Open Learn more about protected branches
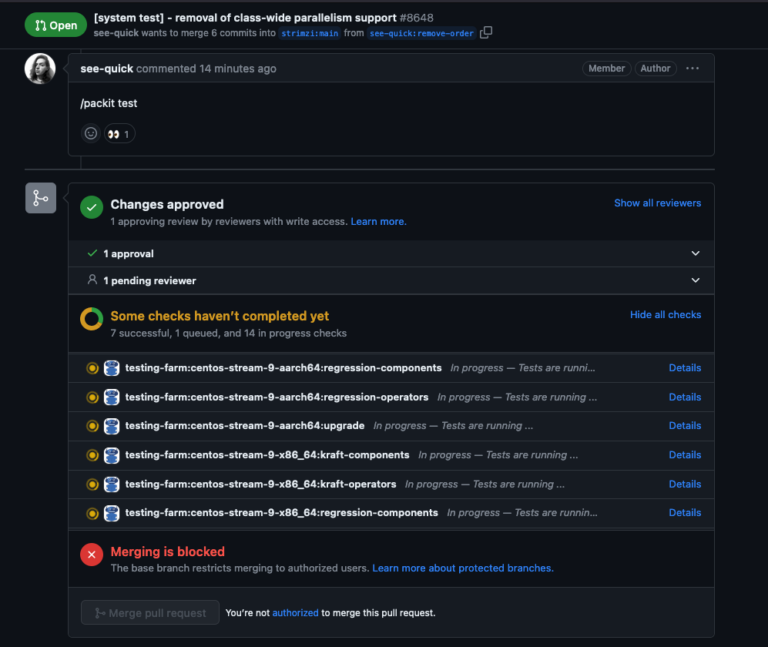 [462, 568]
